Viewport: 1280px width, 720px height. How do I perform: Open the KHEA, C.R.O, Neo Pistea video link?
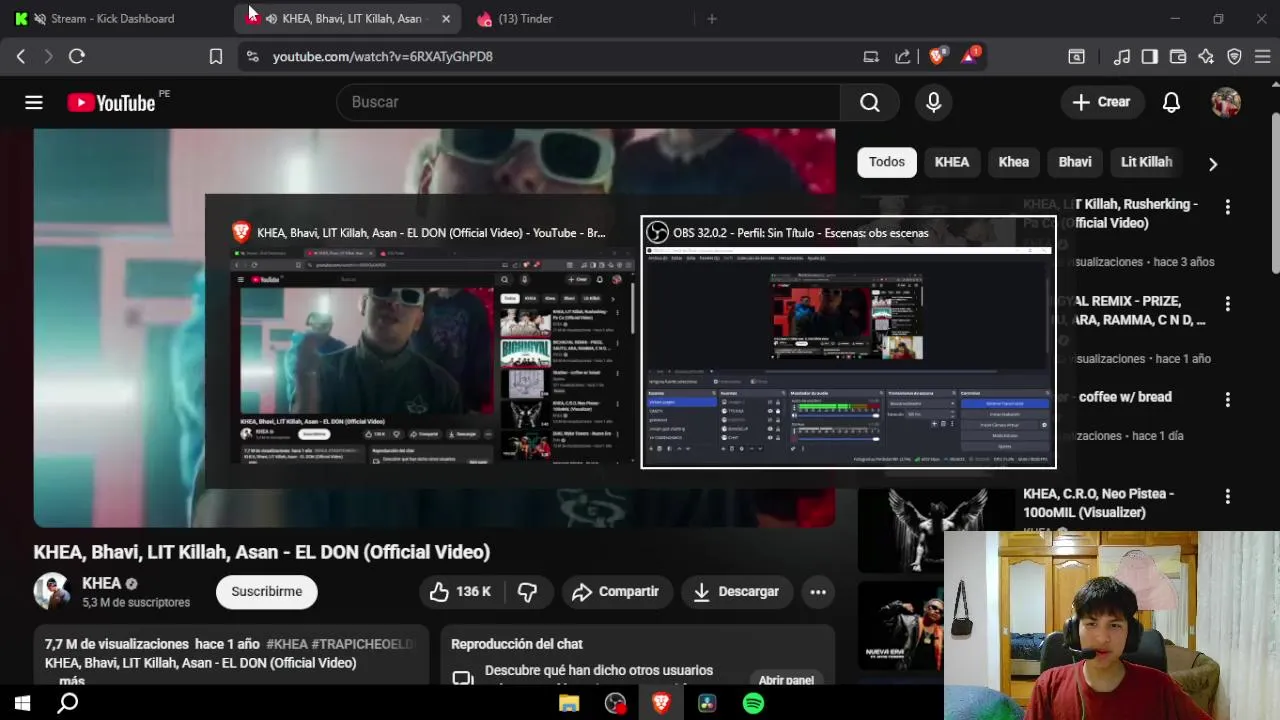point(1098,503)
